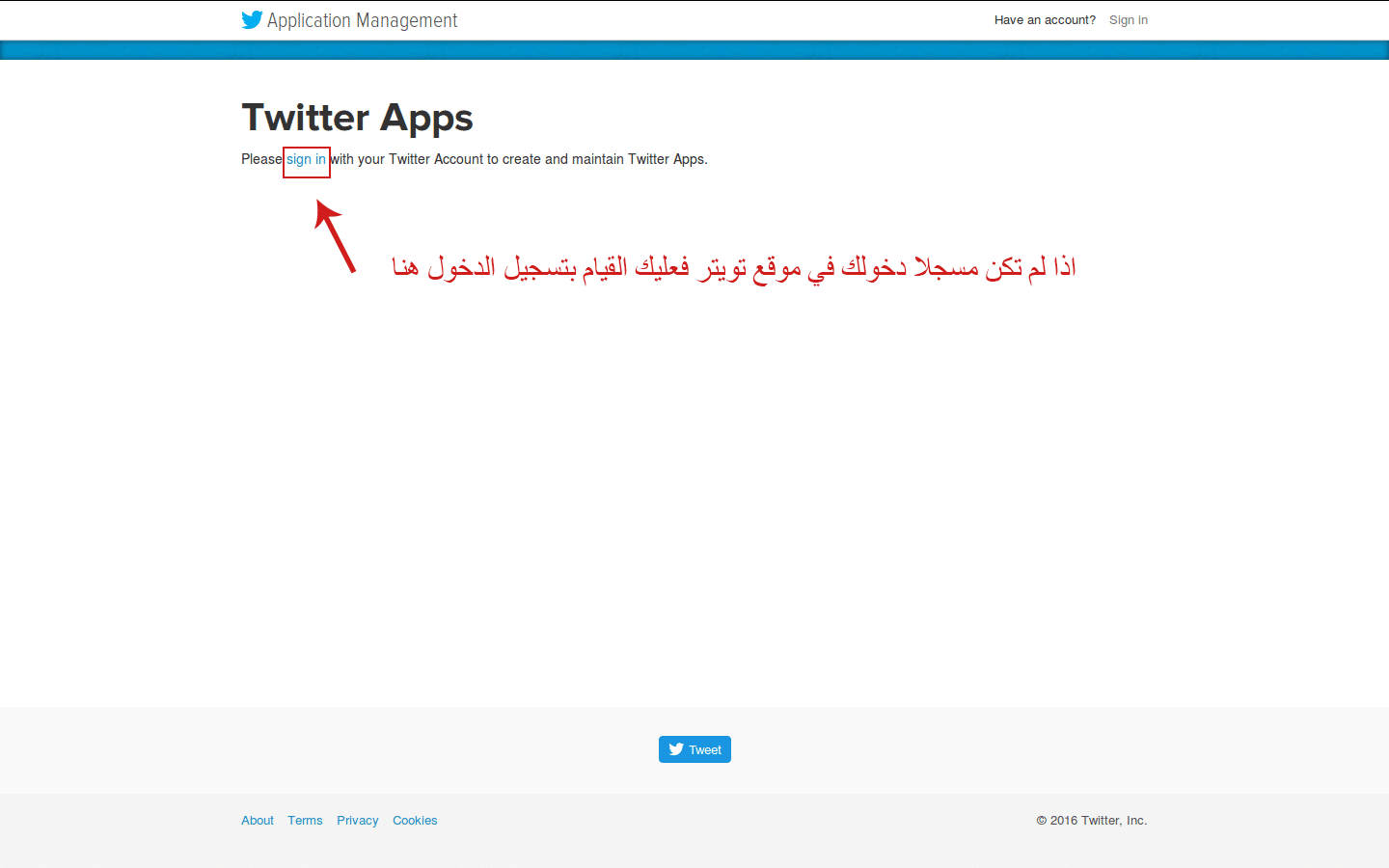Open the Cookies footer link
The image size is (1389, 868).
click(415, 821)
